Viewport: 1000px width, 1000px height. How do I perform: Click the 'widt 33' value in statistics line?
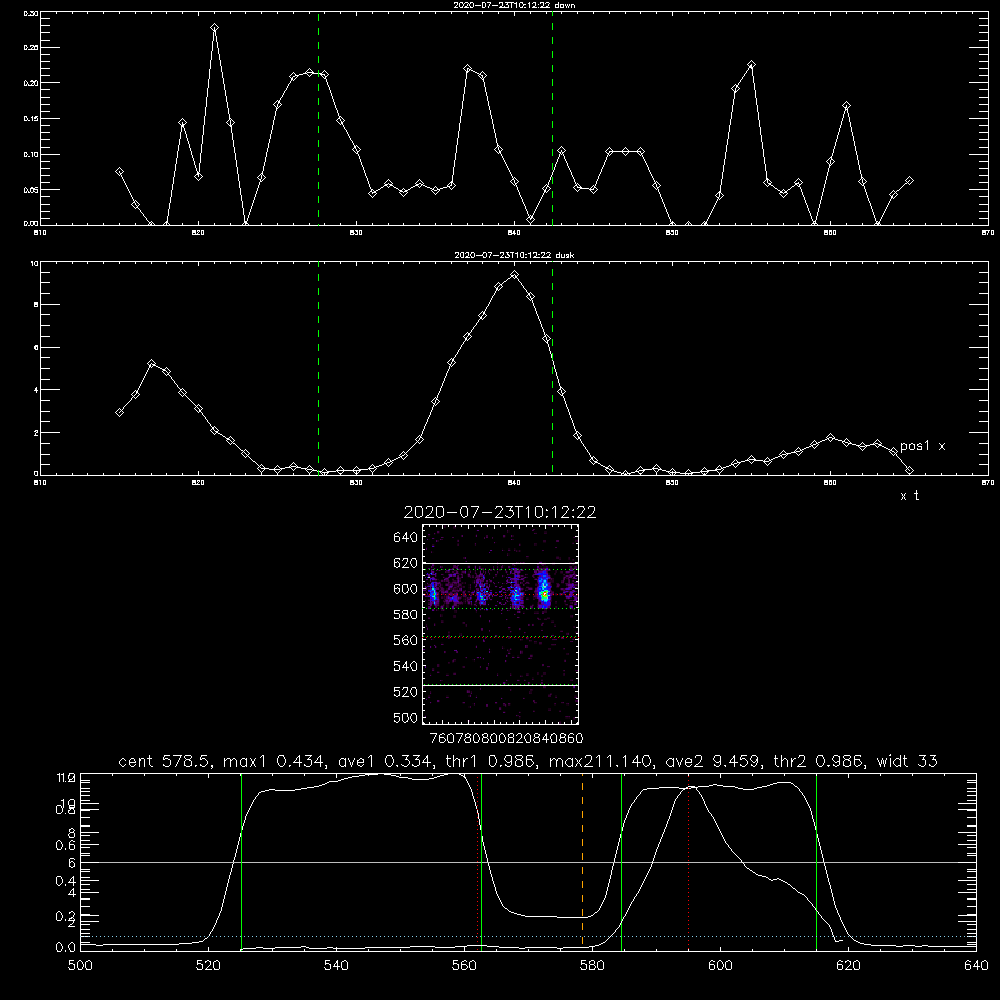[907, 761]
